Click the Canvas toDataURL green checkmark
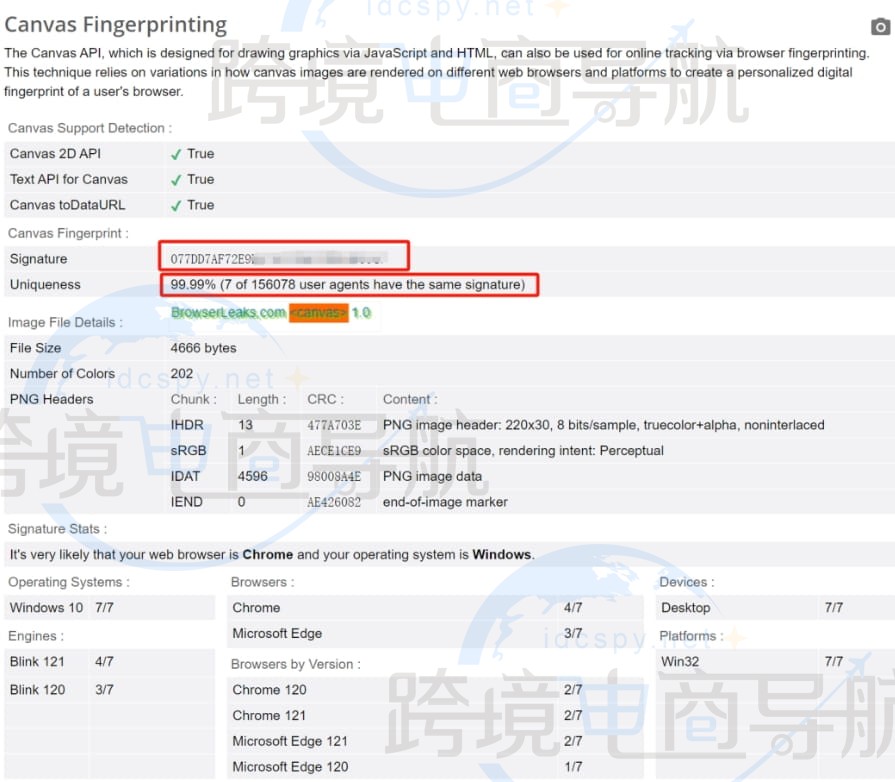The image size is (895, 782). [x=176, y=205]
